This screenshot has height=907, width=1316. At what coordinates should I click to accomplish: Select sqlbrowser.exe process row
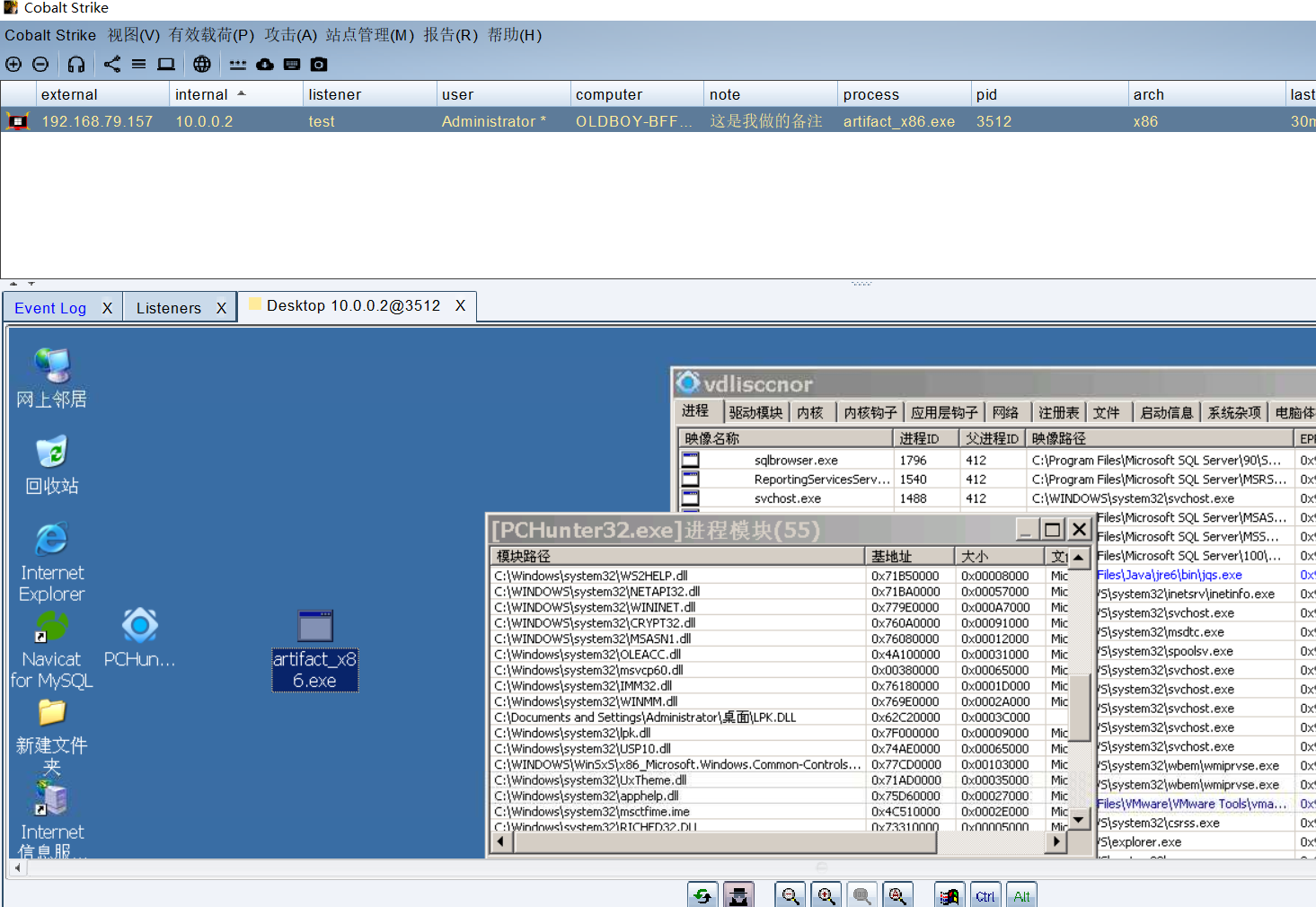click(994, 460)
